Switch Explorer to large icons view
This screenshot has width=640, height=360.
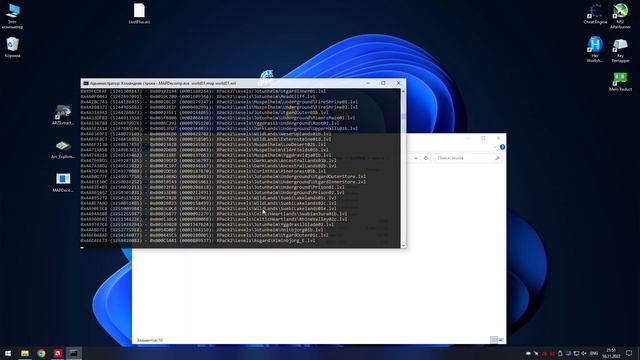(x=501, y=340)
